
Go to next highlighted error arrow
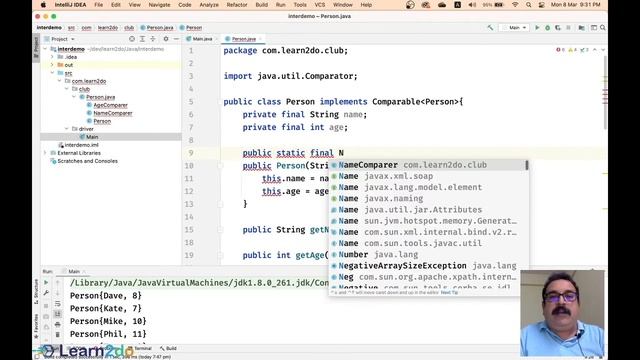[x=603, y=50]
